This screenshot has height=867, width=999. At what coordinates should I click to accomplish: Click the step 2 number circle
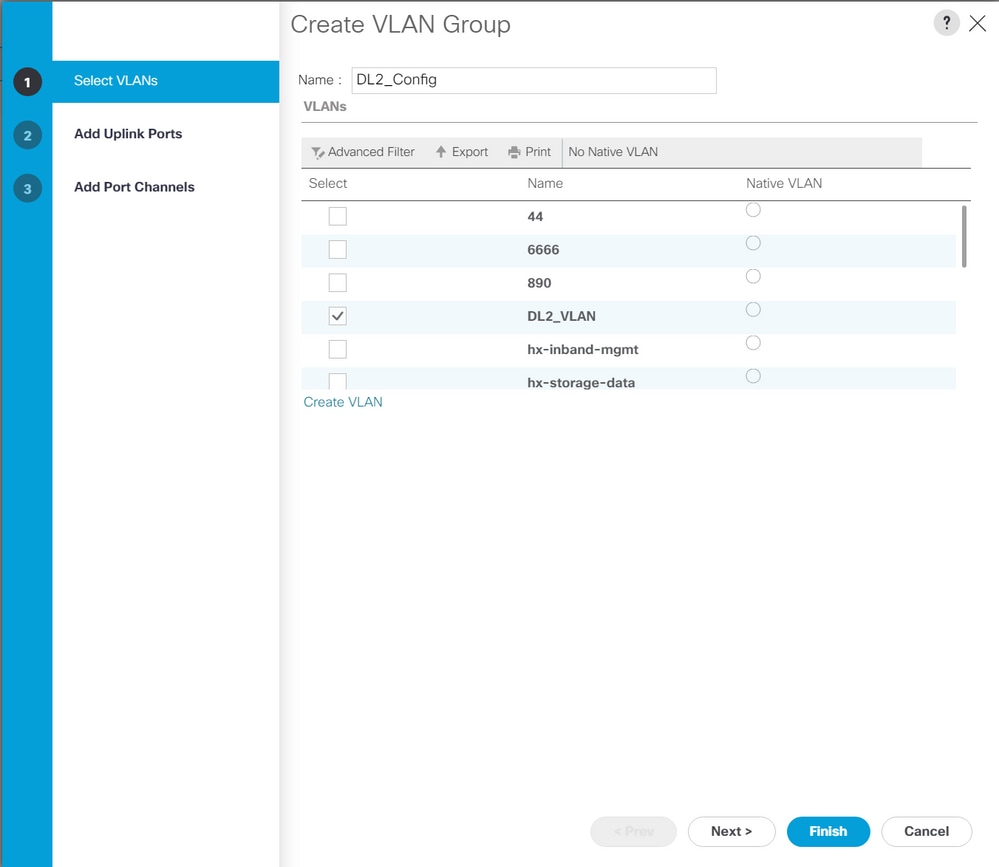pos(27,135)
